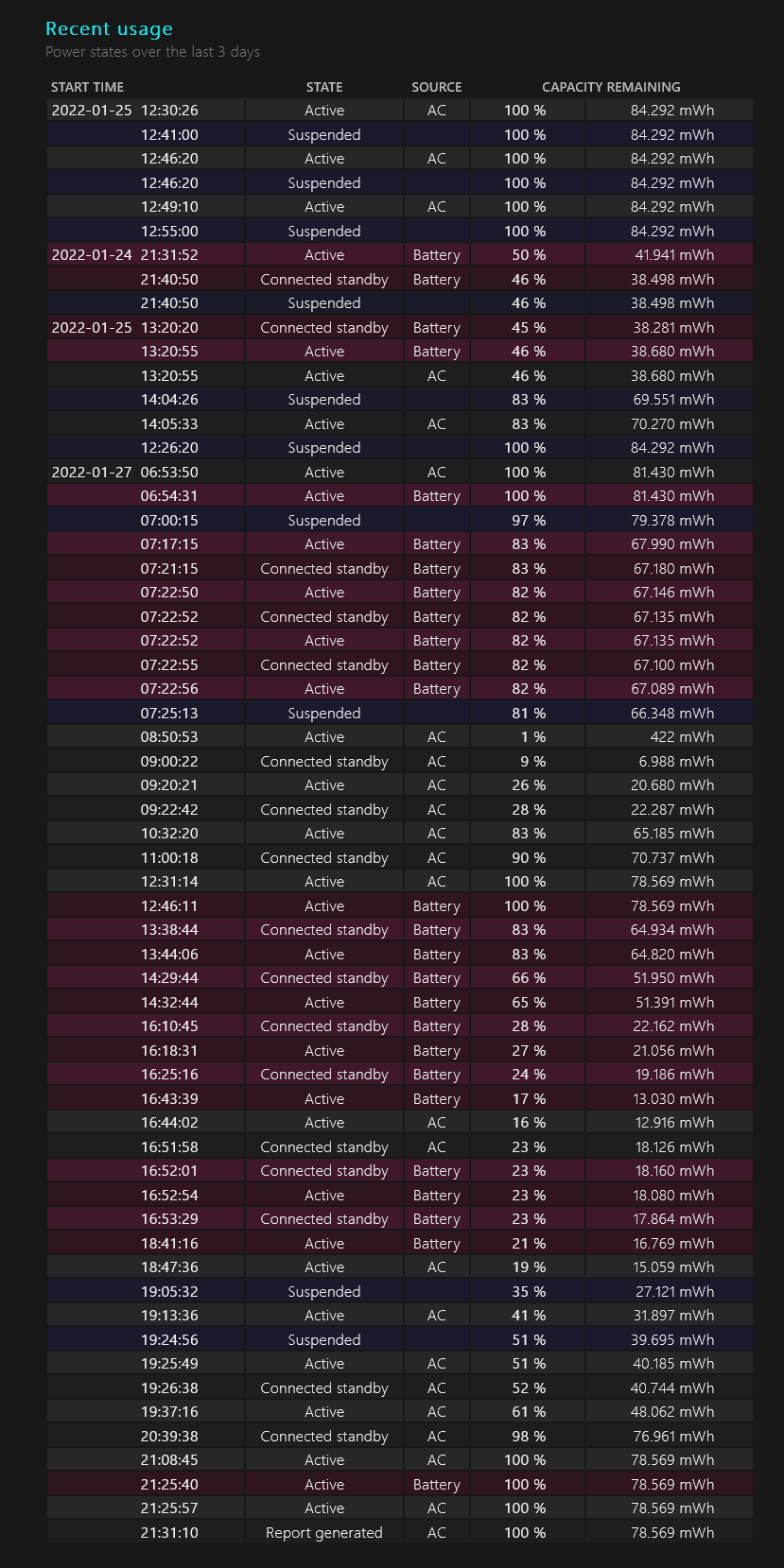
Task: Click the 97 % capacity cell
Action: (525, 521)
